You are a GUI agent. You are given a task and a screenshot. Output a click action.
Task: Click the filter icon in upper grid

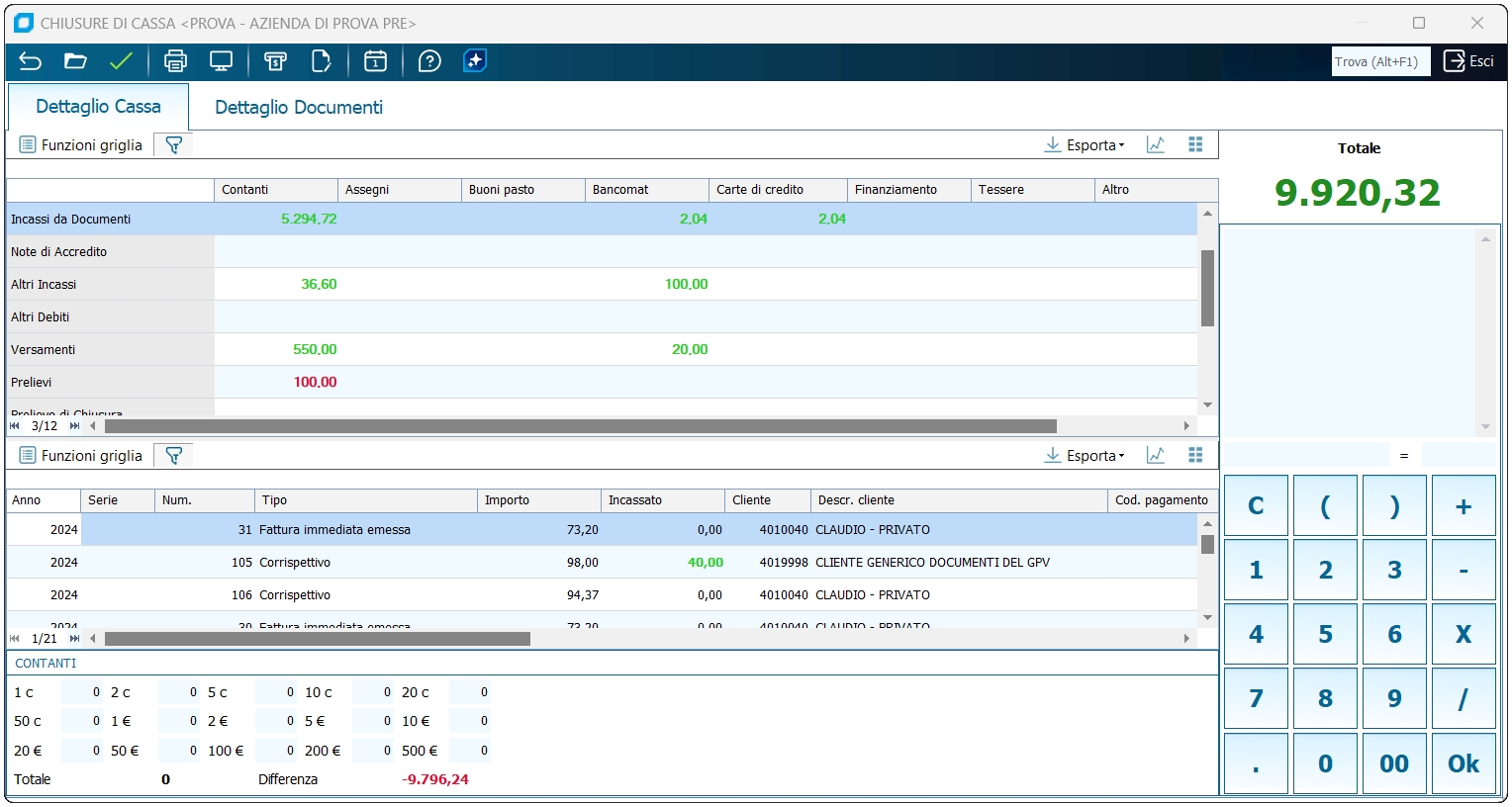click(174, 145)
